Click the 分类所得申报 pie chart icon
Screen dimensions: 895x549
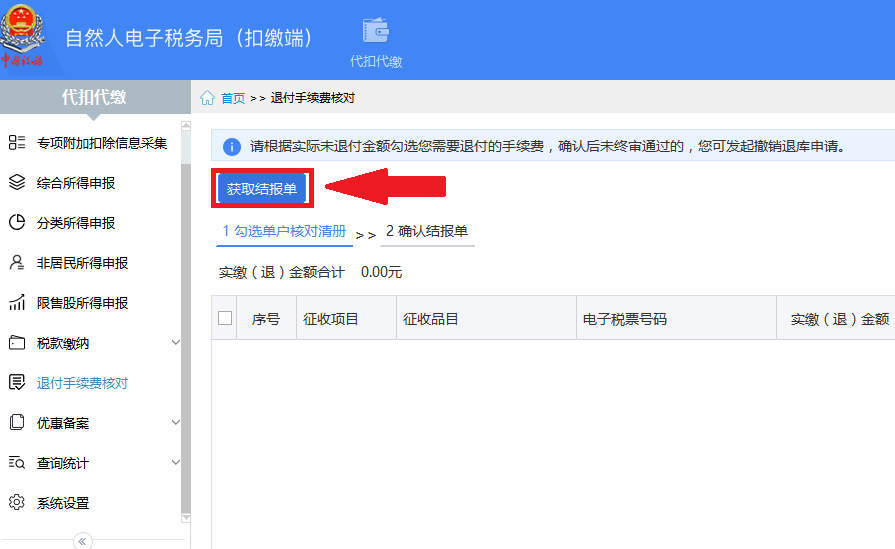[17, 223]
